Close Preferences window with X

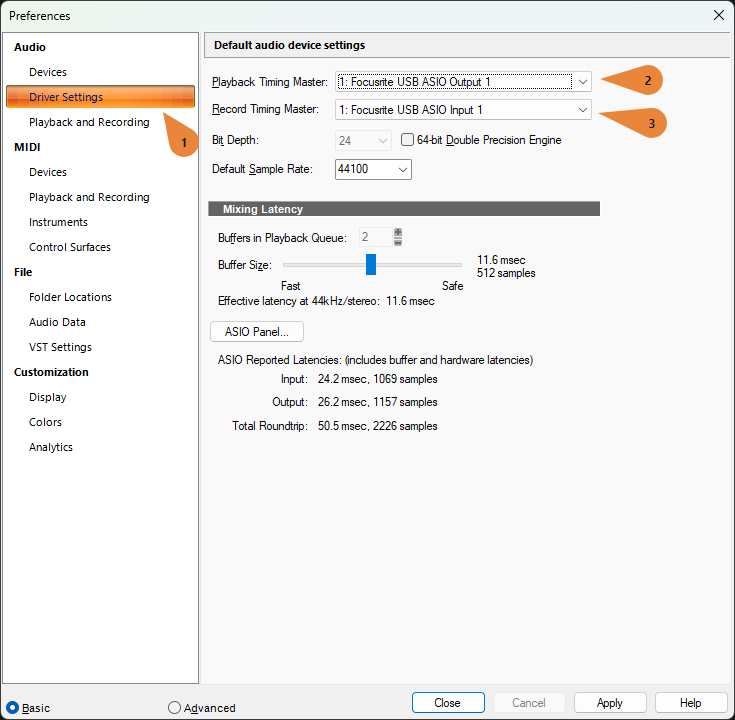(x=719, y=15)
